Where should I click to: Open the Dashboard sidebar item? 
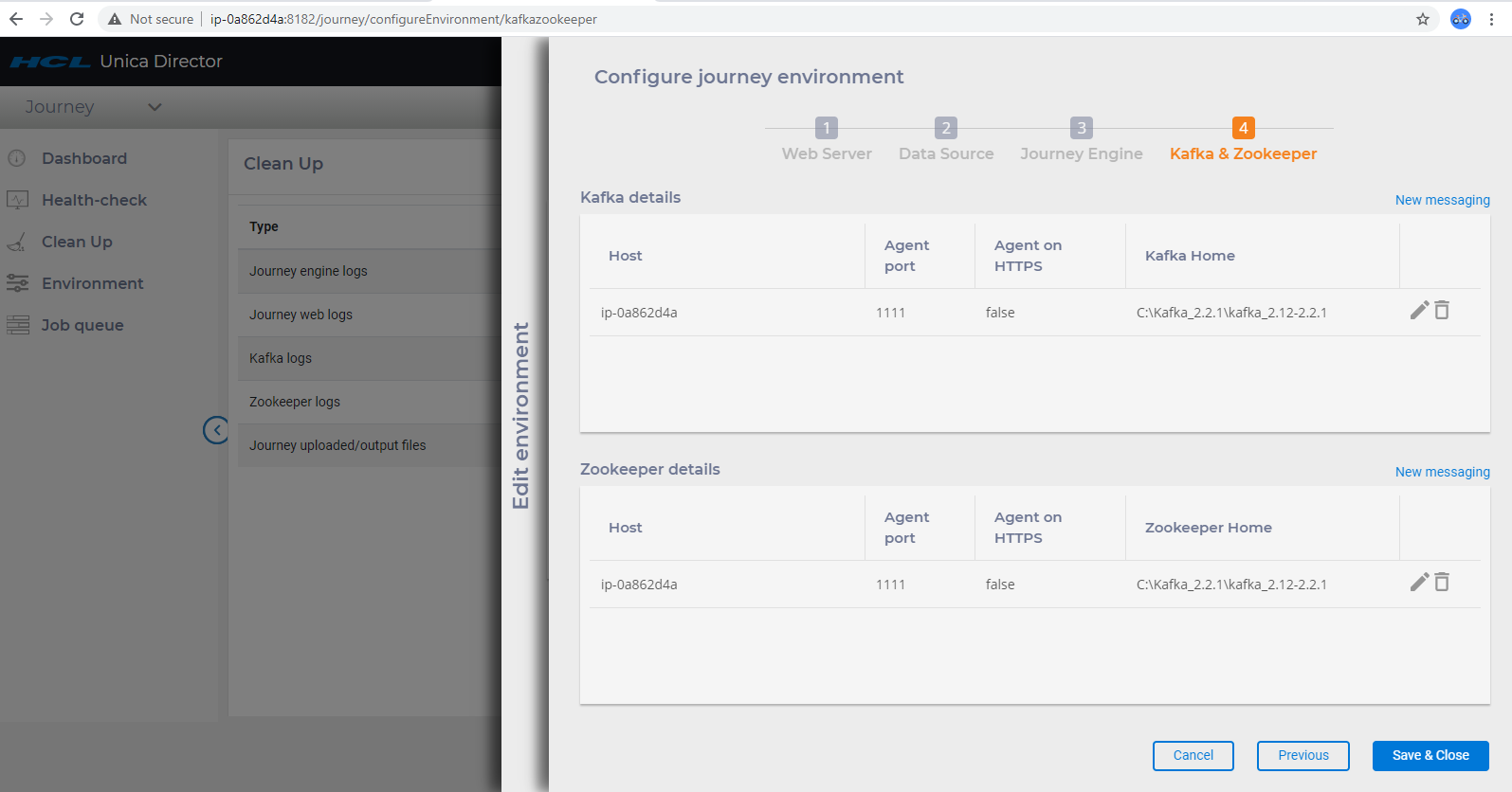(x=83, y=158)
